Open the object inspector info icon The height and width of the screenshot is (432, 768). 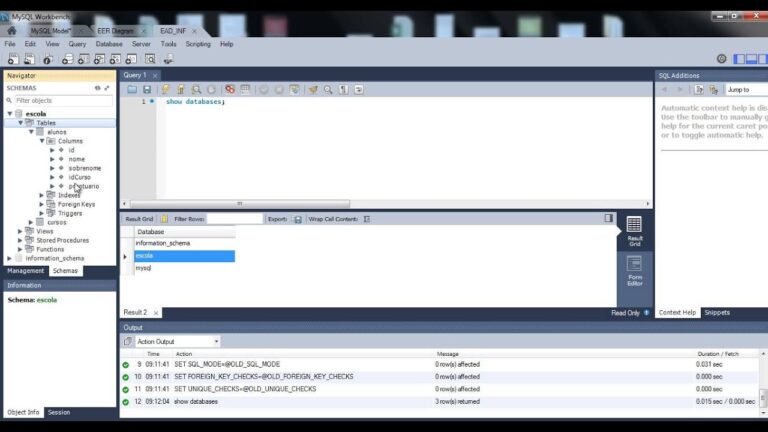tap(48, 59)
